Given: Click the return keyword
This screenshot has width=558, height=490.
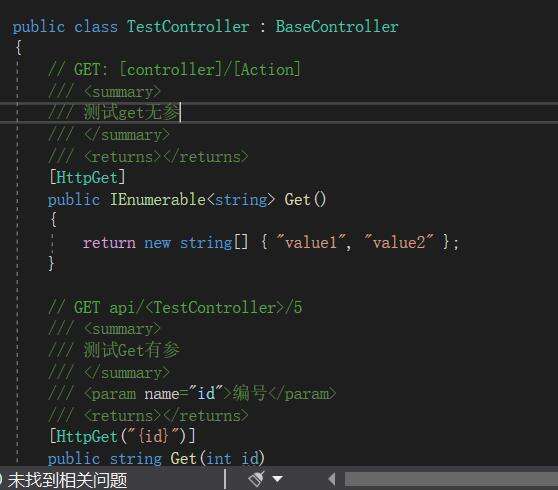Looking at the screenshot, I should pyautogui.click(x=109, y=243).
